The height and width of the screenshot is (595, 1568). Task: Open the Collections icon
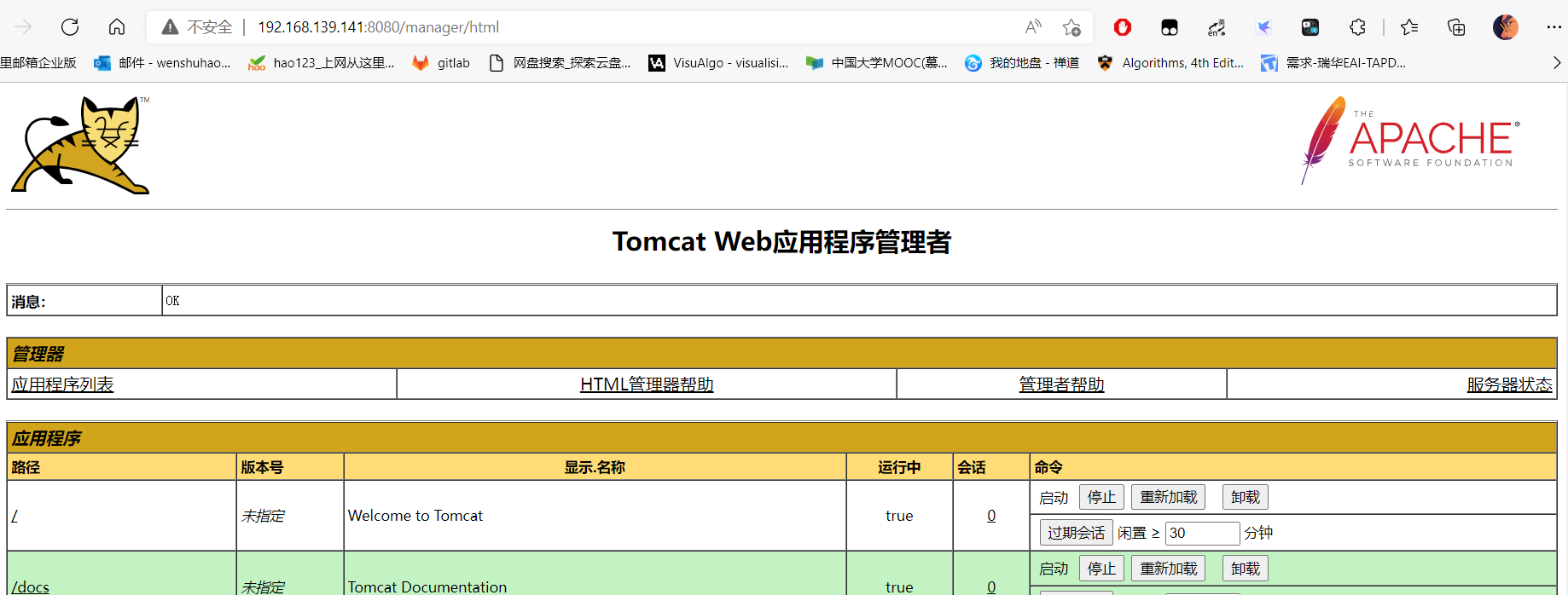click(1456, 27)
